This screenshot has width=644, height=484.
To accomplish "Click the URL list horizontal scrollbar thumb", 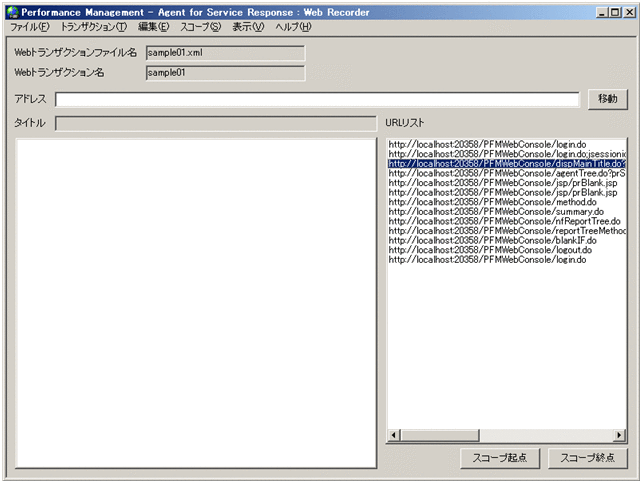I will pos(439,435).
